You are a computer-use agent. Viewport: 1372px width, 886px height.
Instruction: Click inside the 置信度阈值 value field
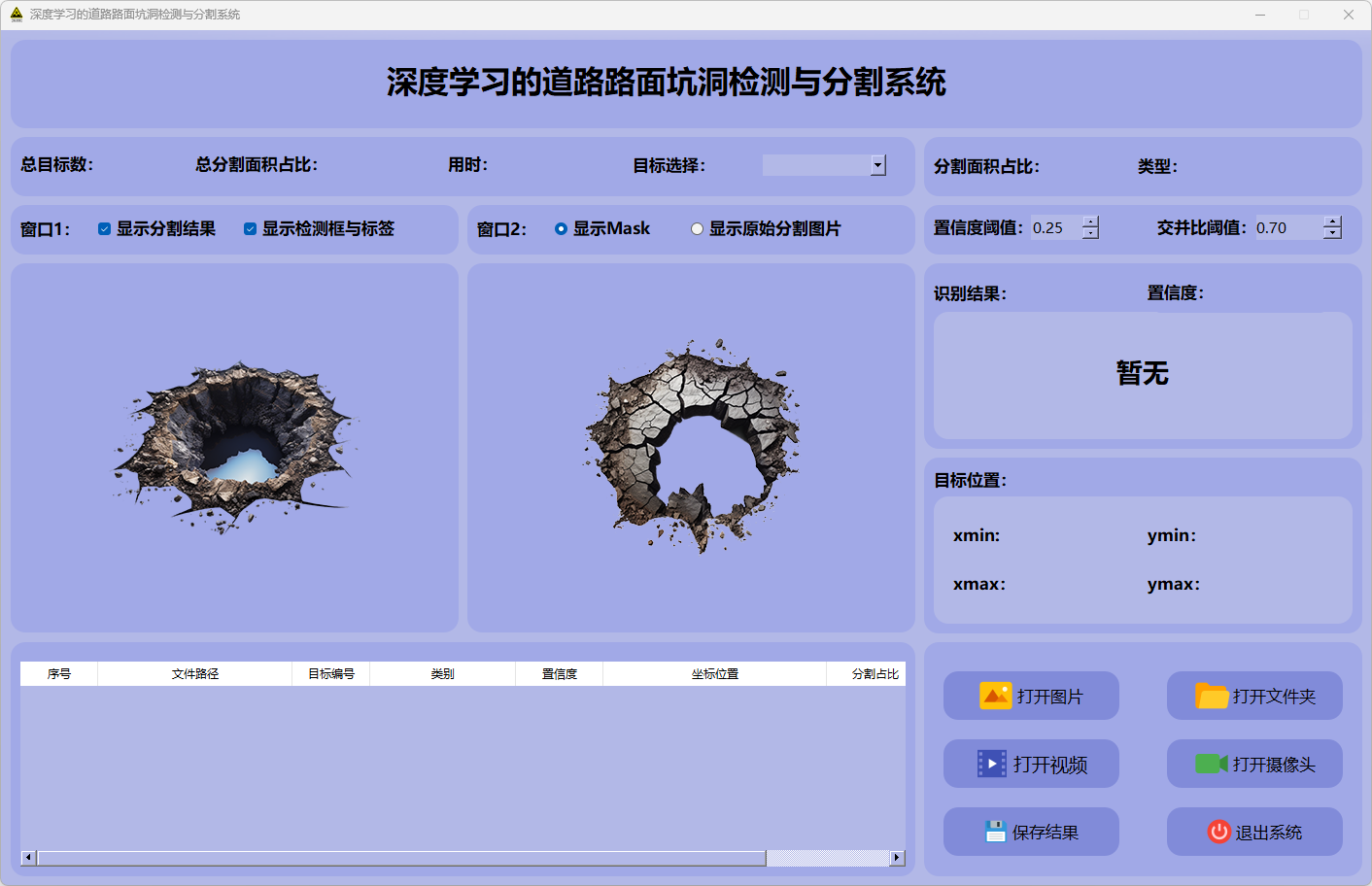[x=1055, y=228]
